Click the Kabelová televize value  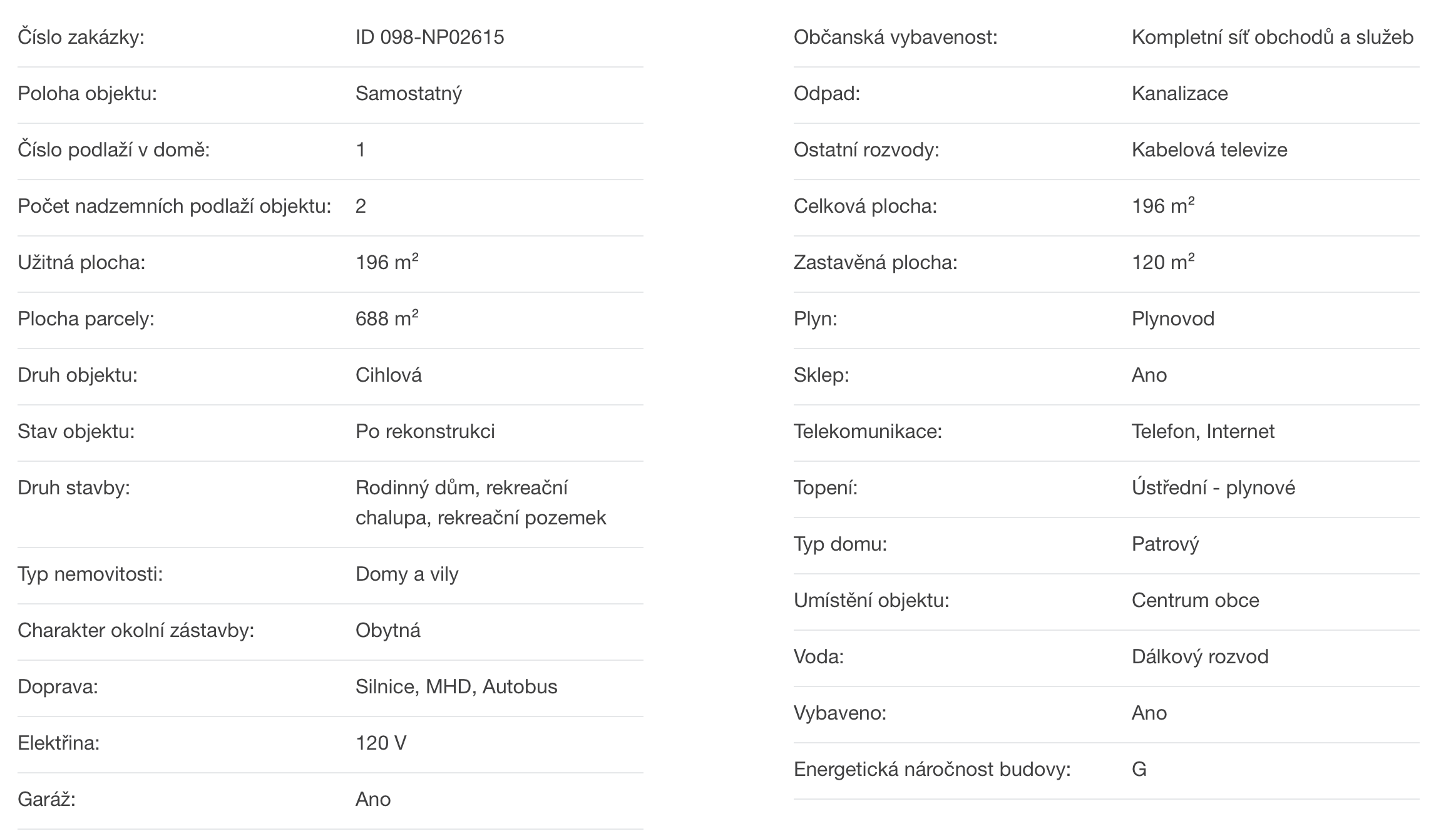(1209, 150)
